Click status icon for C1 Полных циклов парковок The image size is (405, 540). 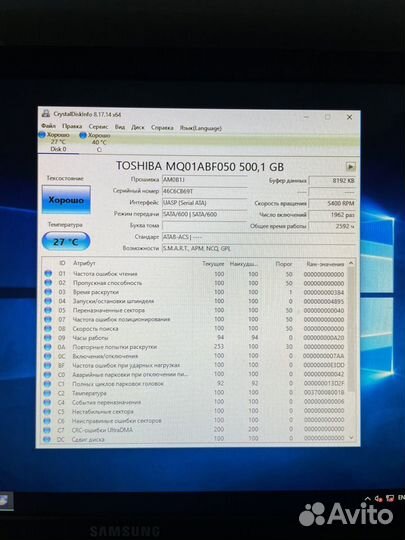point(48,384)
